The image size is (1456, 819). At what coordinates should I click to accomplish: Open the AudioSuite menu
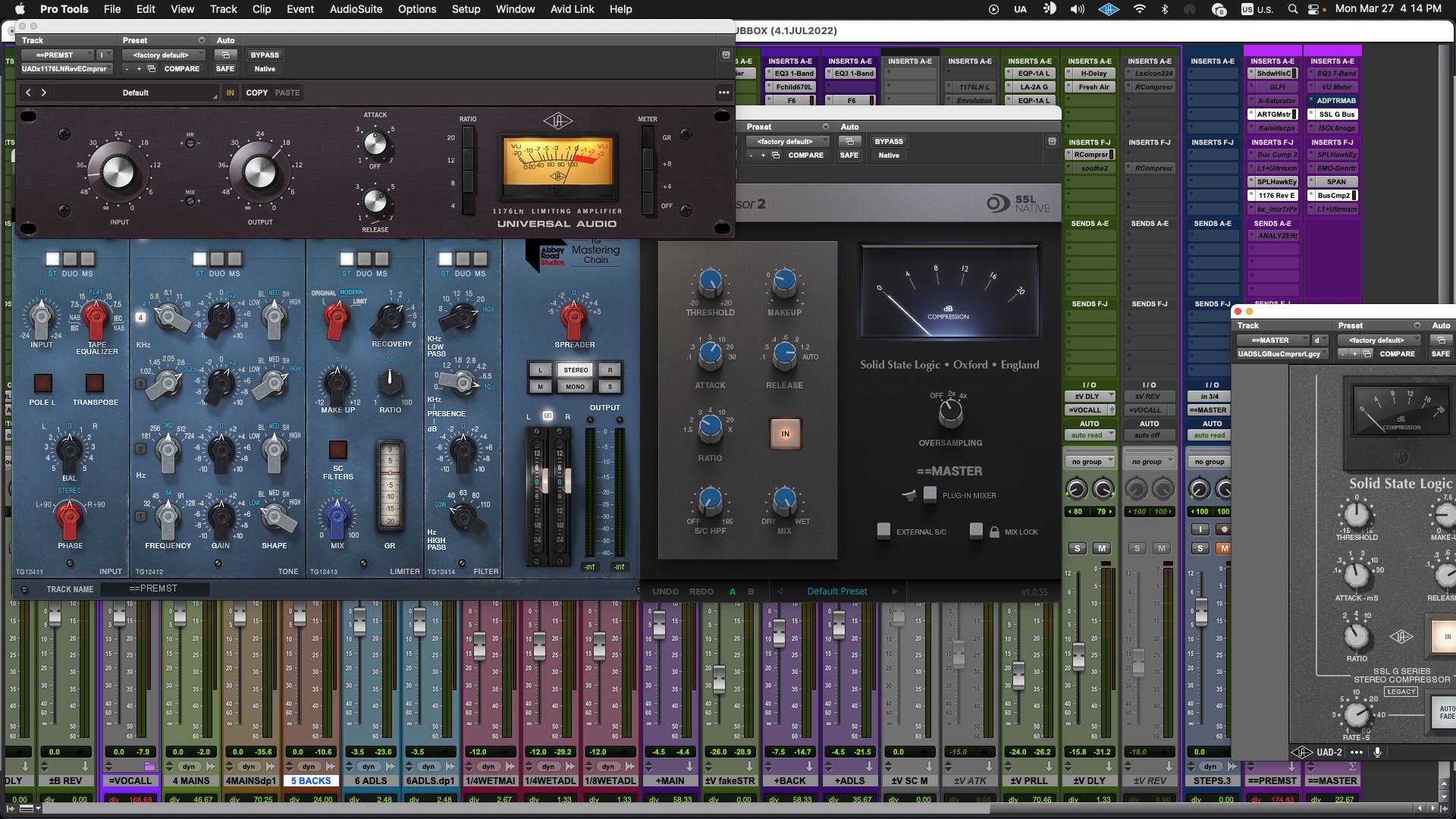pos(356,9)
